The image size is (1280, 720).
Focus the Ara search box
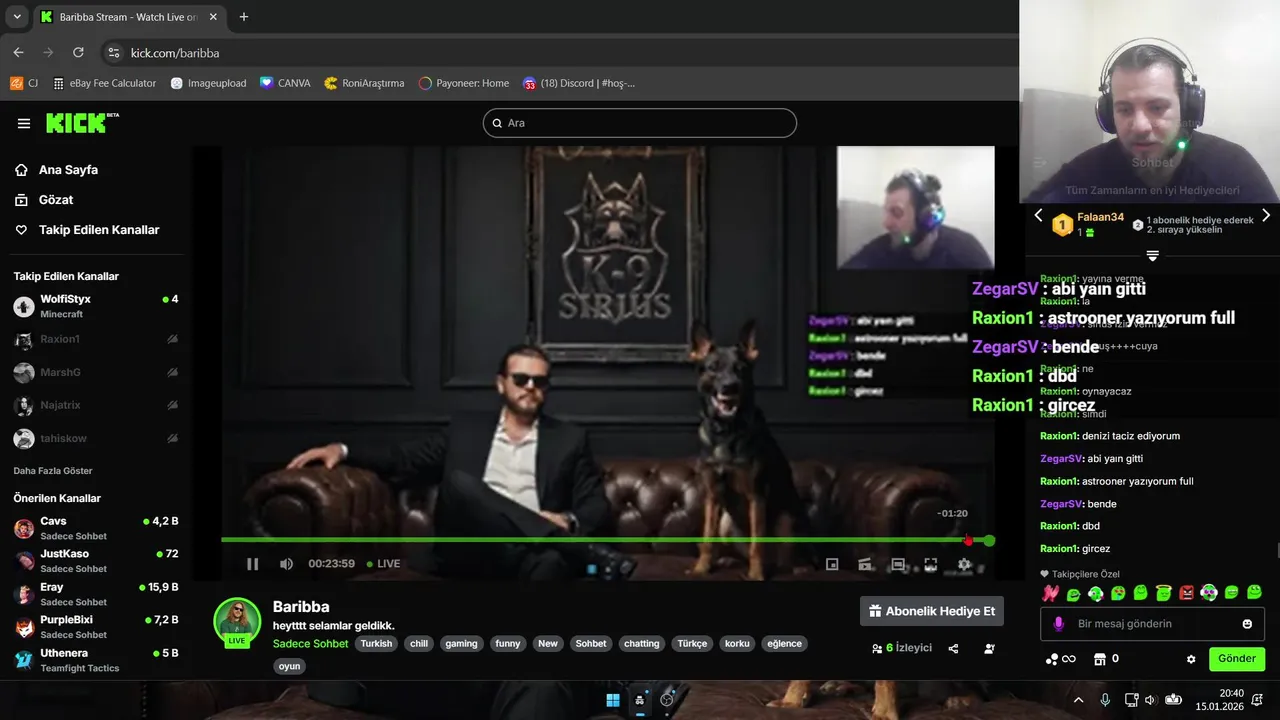[x=640, y=123]
